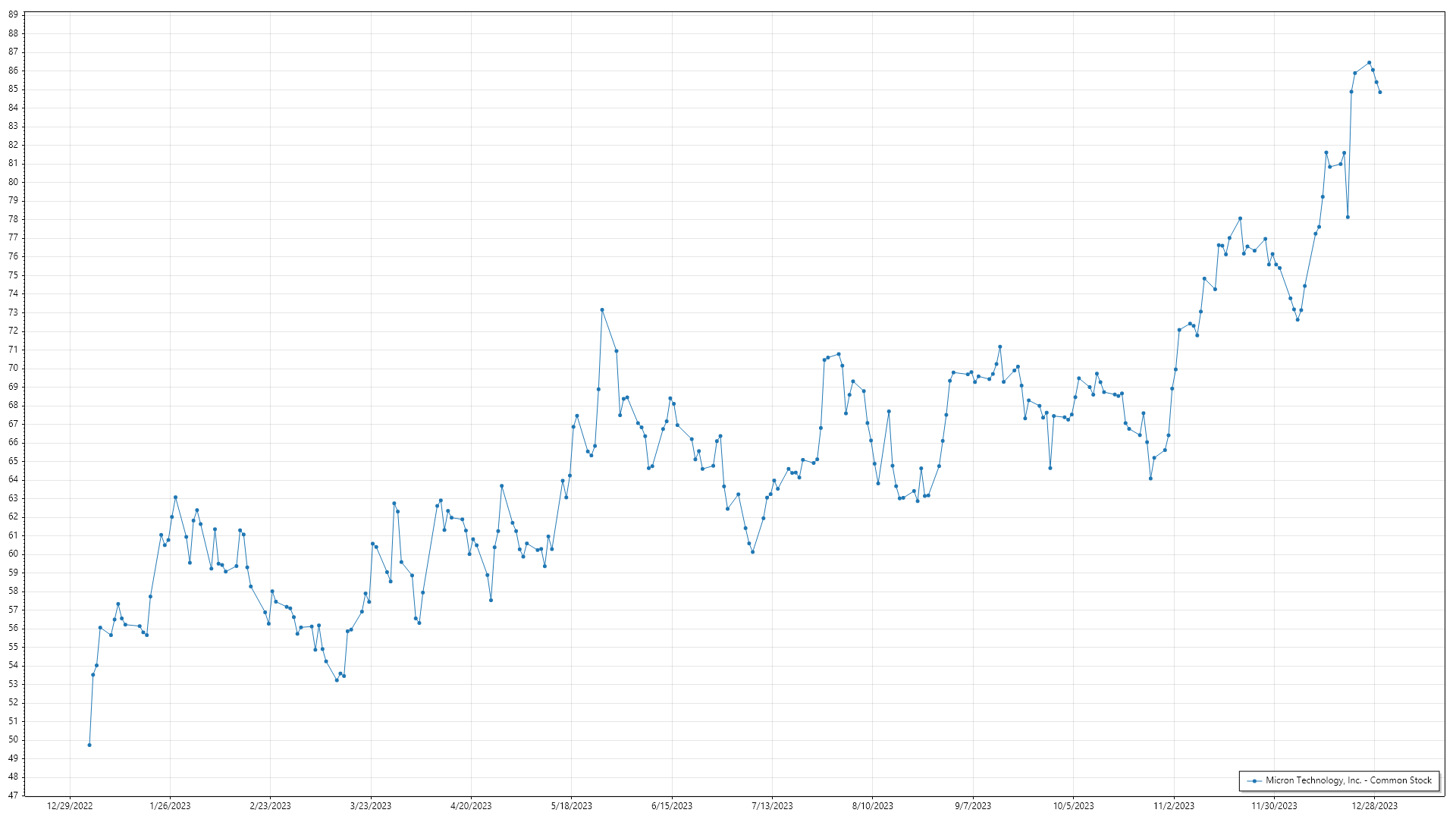The image size is (1456, 819).
Task: Click the lowest data point near 50
Action: coord(89,745)
